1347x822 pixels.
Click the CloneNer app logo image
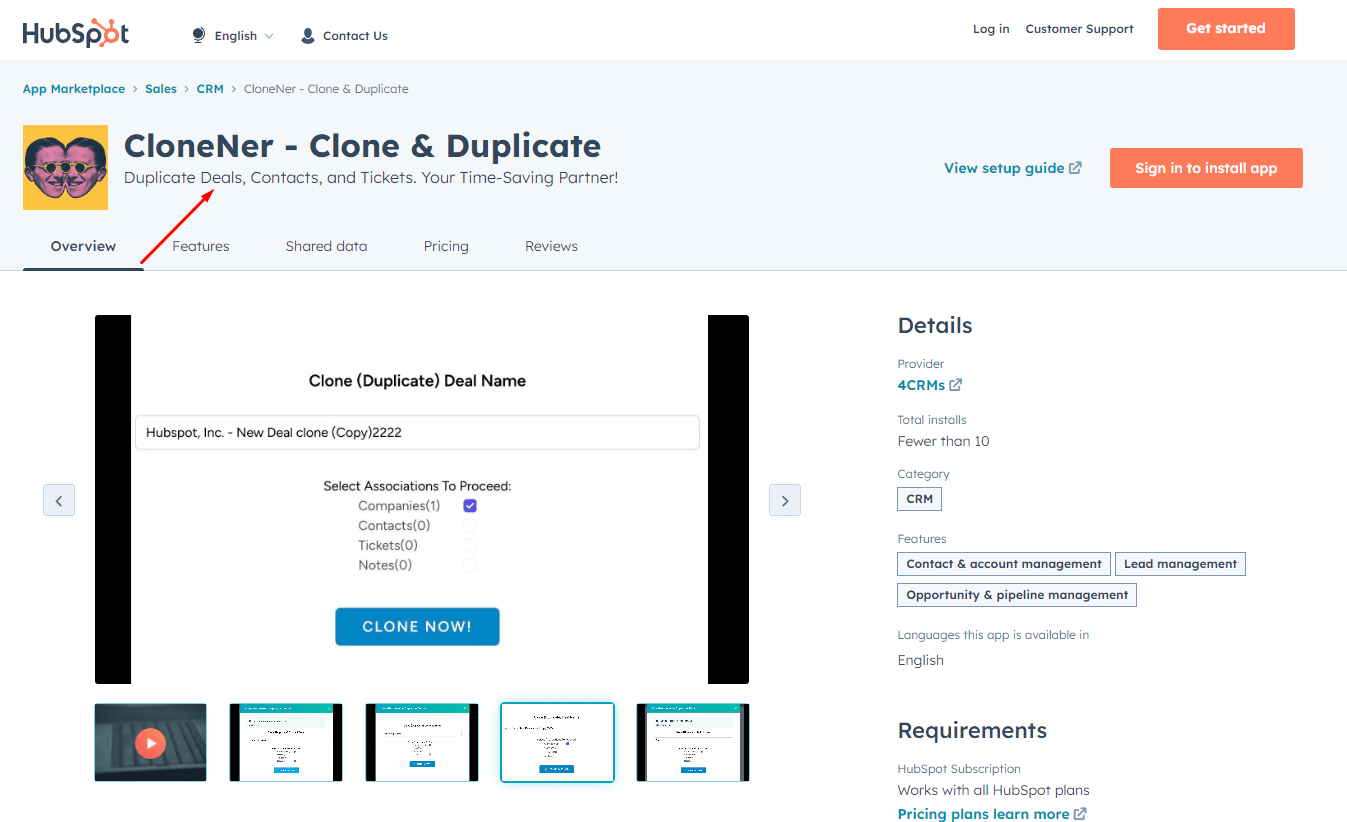point(65,167)
